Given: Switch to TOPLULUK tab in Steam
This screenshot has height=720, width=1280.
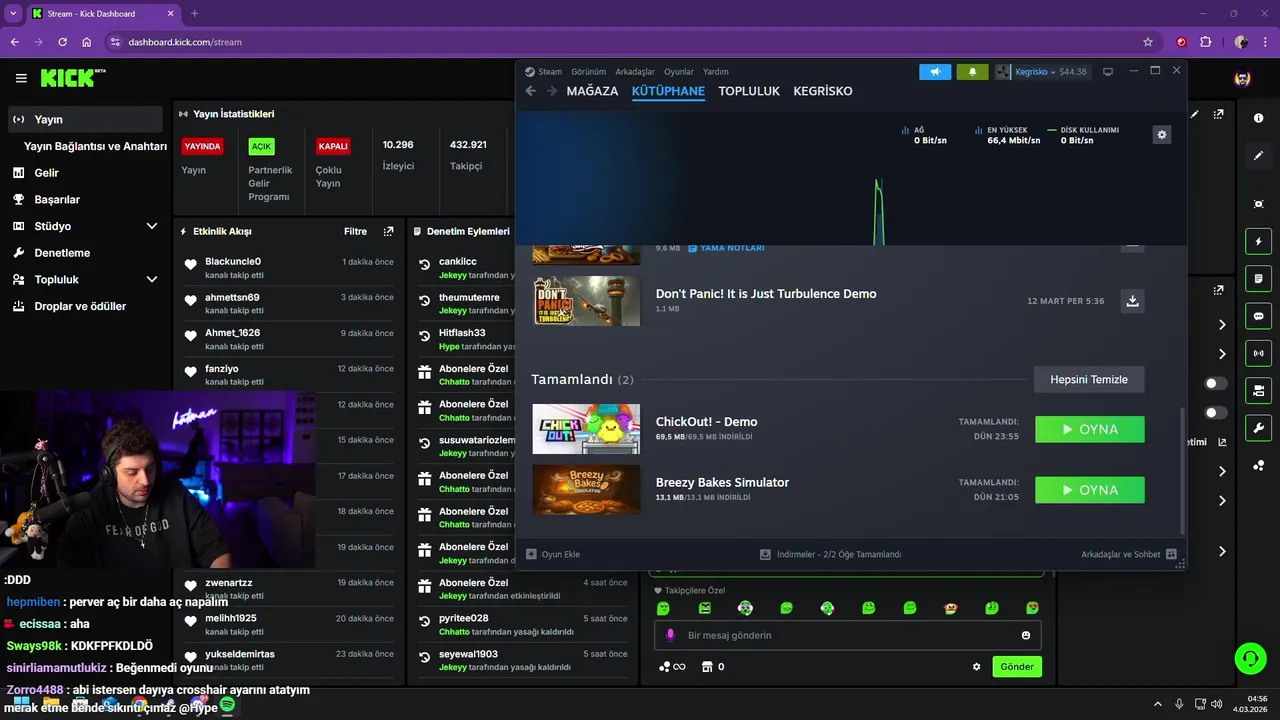Looking at the screenshot, I should tap(749, 91).
